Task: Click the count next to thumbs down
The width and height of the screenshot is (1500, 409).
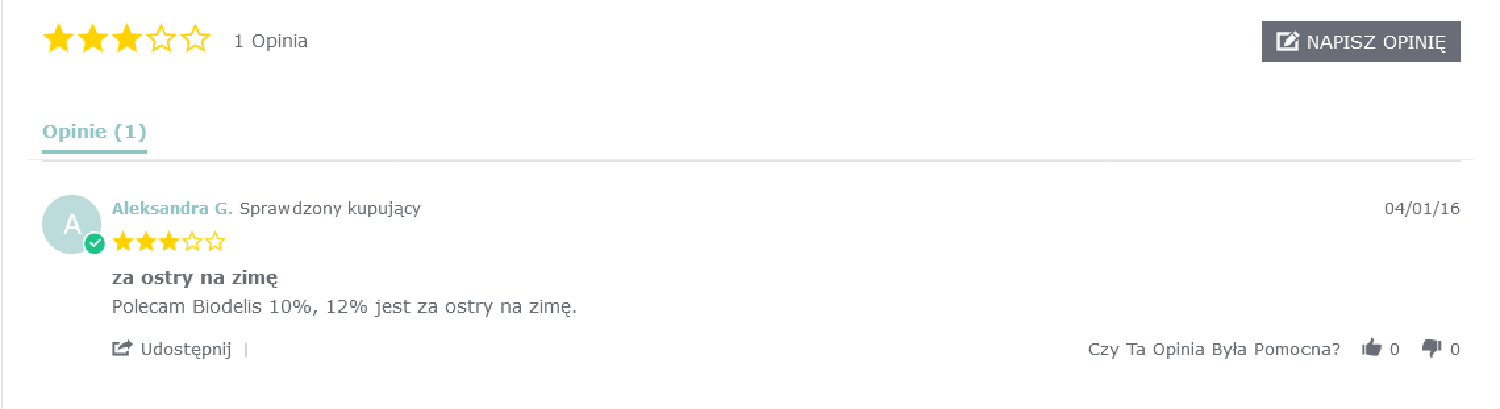Action: [x=1454, y=349]
